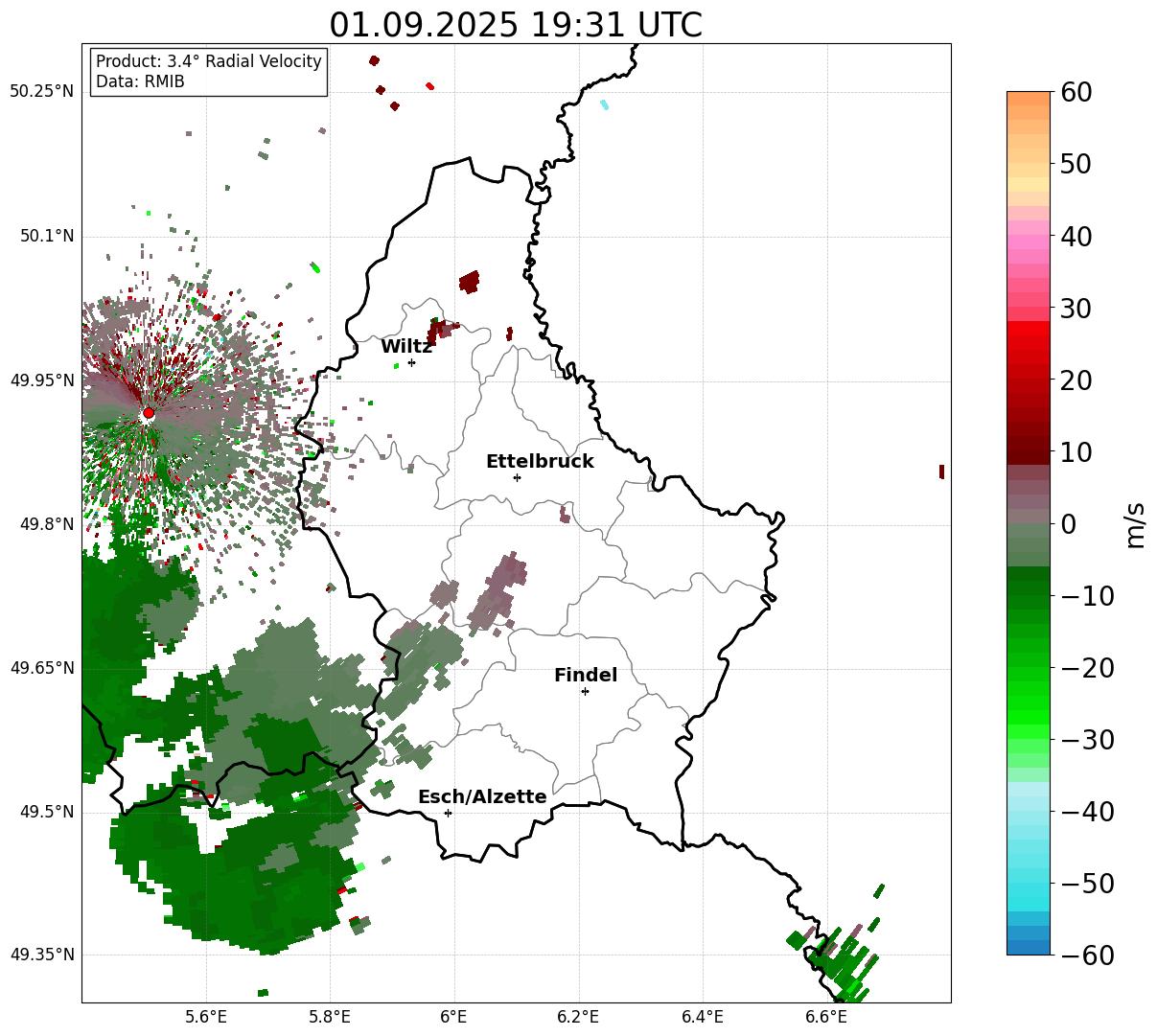Click the 6.6°E longitude tick label
The width and height of the screenshot is (1157, 1036).
pyautogui.click(x=826, y=1017)
